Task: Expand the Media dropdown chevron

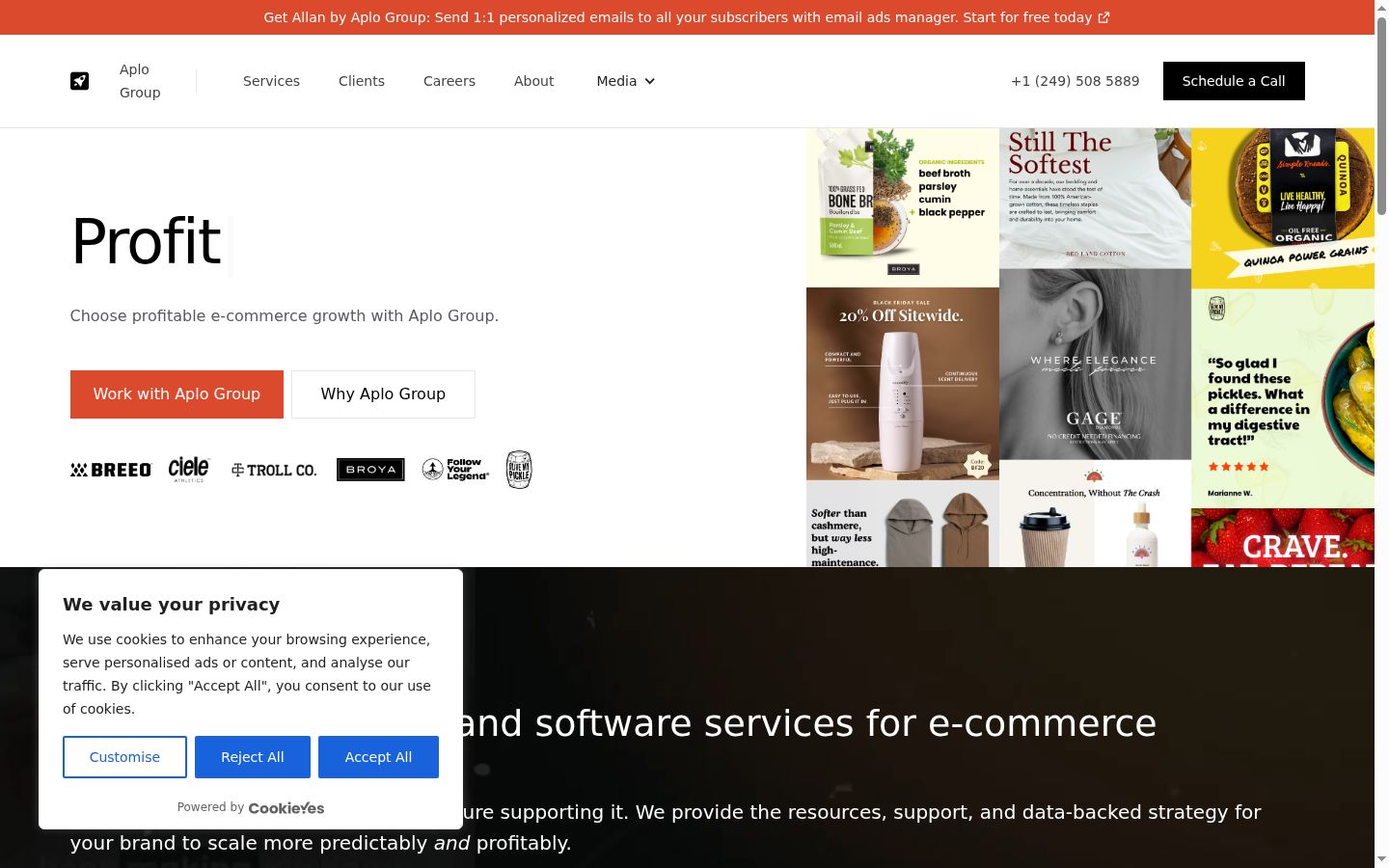Action: [x=650, y=81]
